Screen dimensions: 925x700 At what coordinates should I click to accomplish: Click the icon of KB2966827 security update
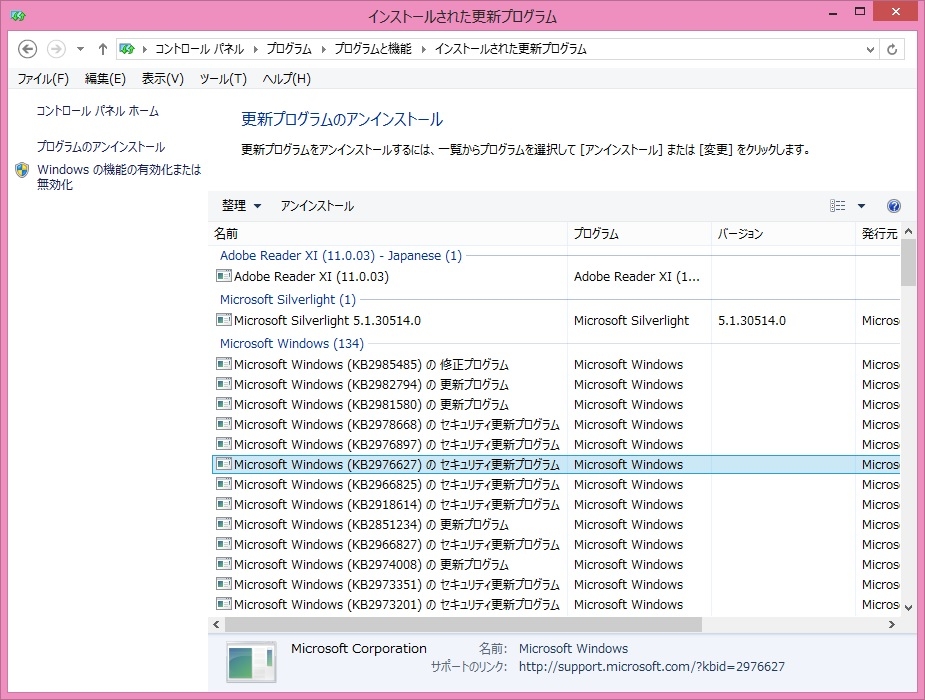[224, 544]
